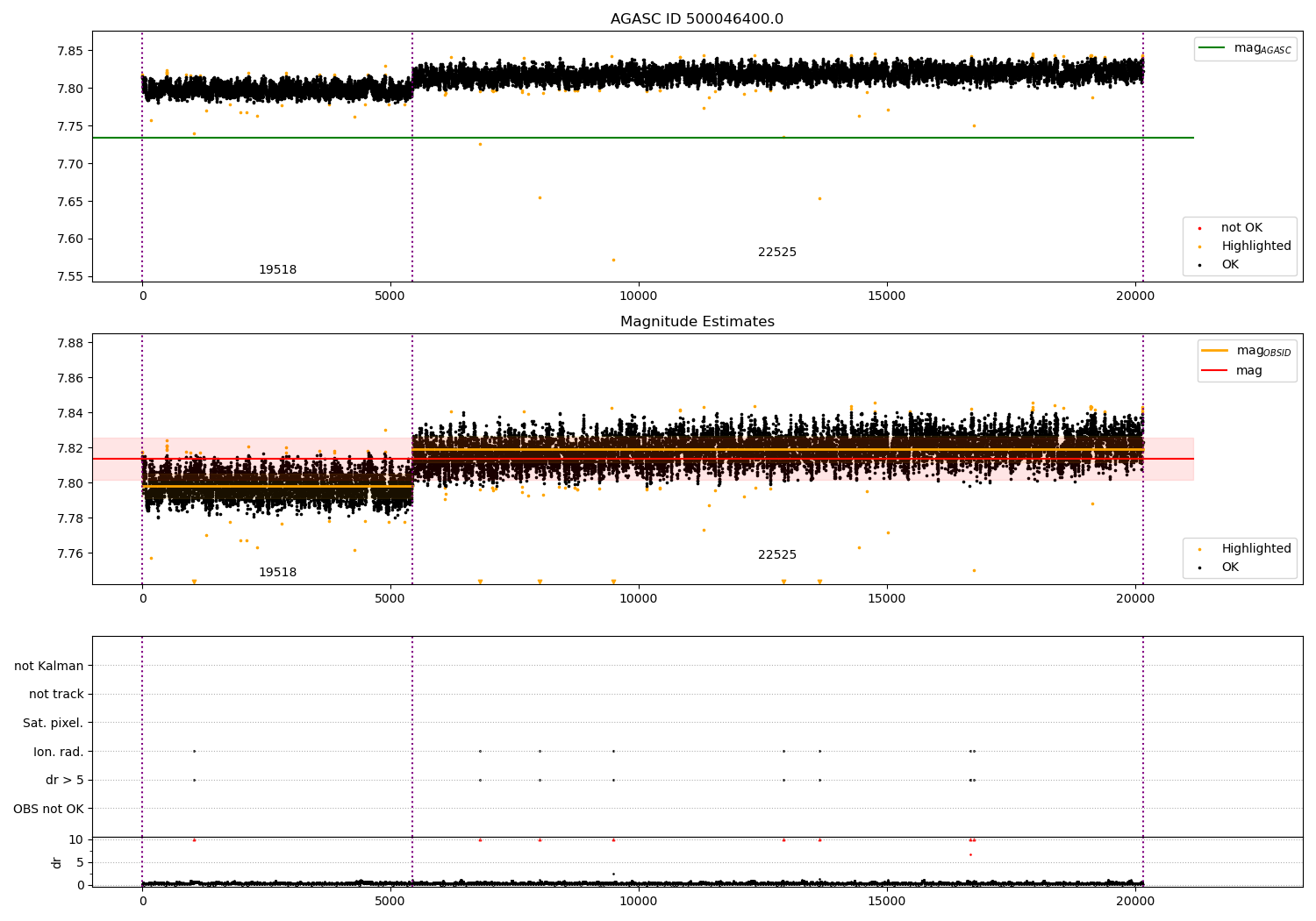Screen dimensions: 1316x921
Task: Select the 'Magnitude Estimates' plot title
Action: click(x=697, y=322)
